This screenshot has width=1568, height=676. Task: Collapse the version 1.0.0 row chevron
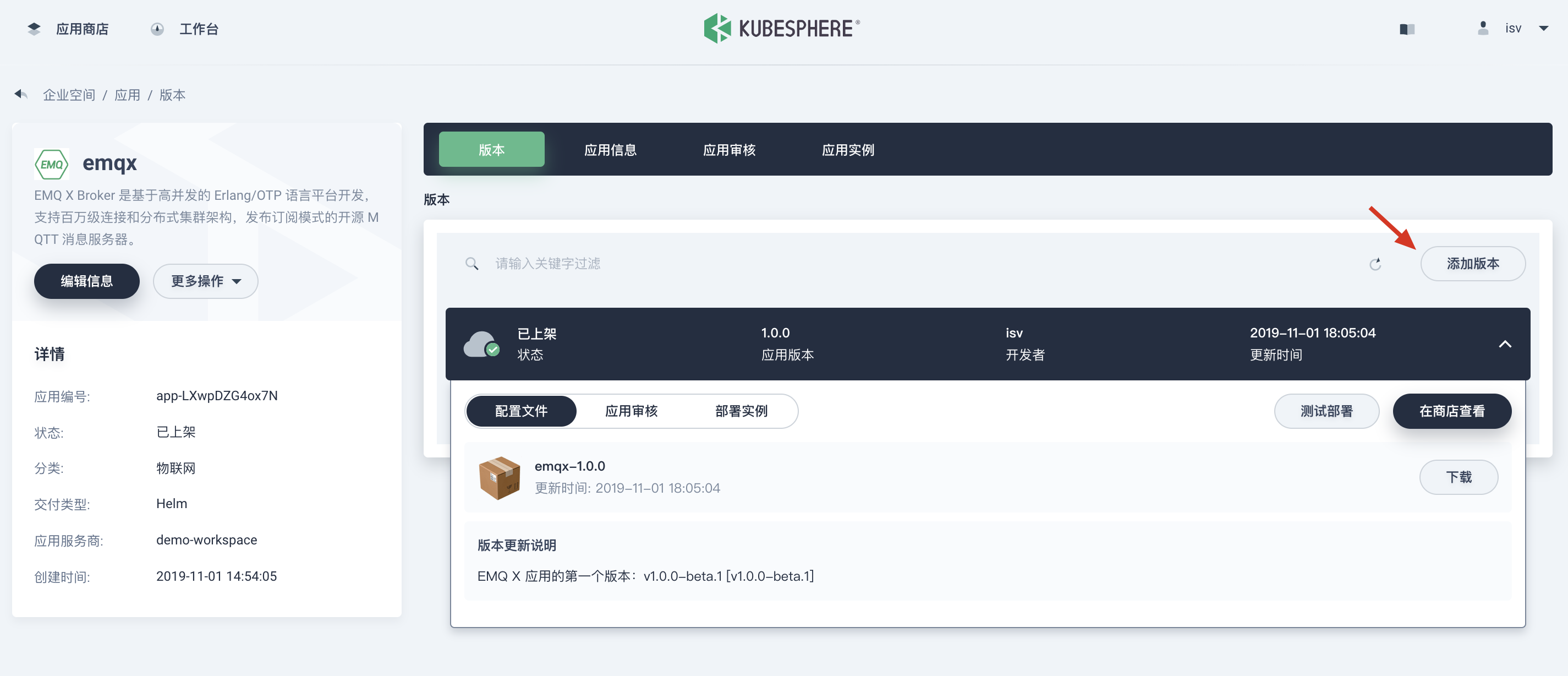[1505, 344]
